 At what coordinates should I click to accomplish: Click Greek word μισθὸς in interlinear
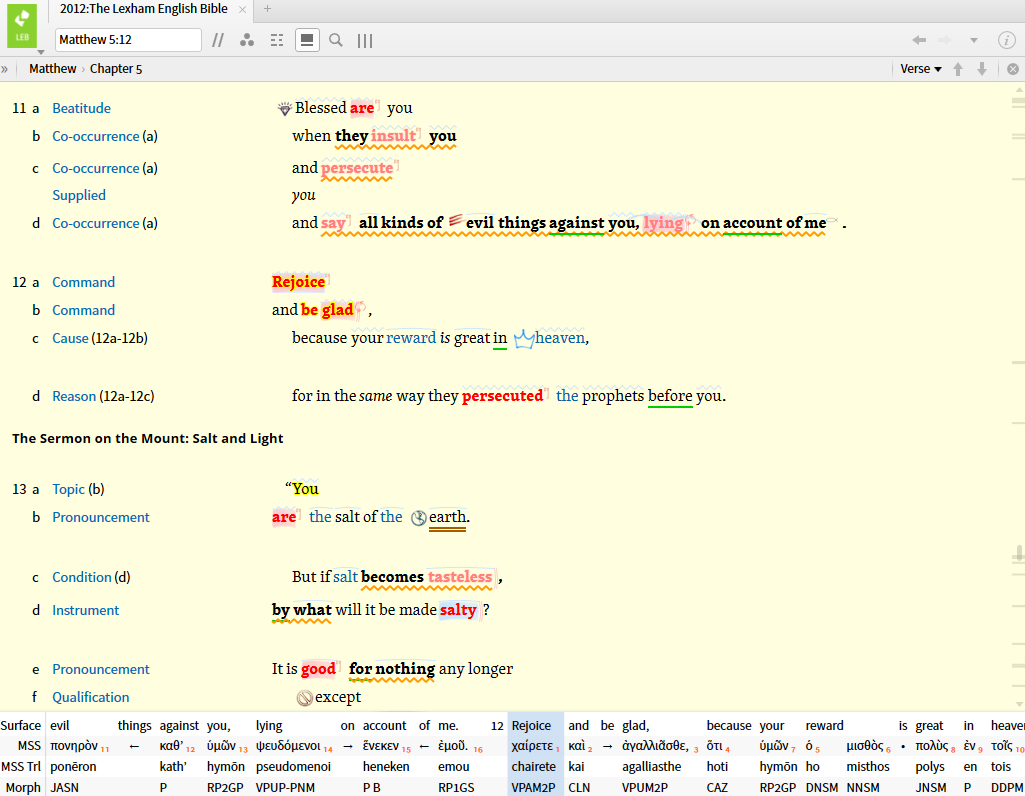[x=865, y=746]
